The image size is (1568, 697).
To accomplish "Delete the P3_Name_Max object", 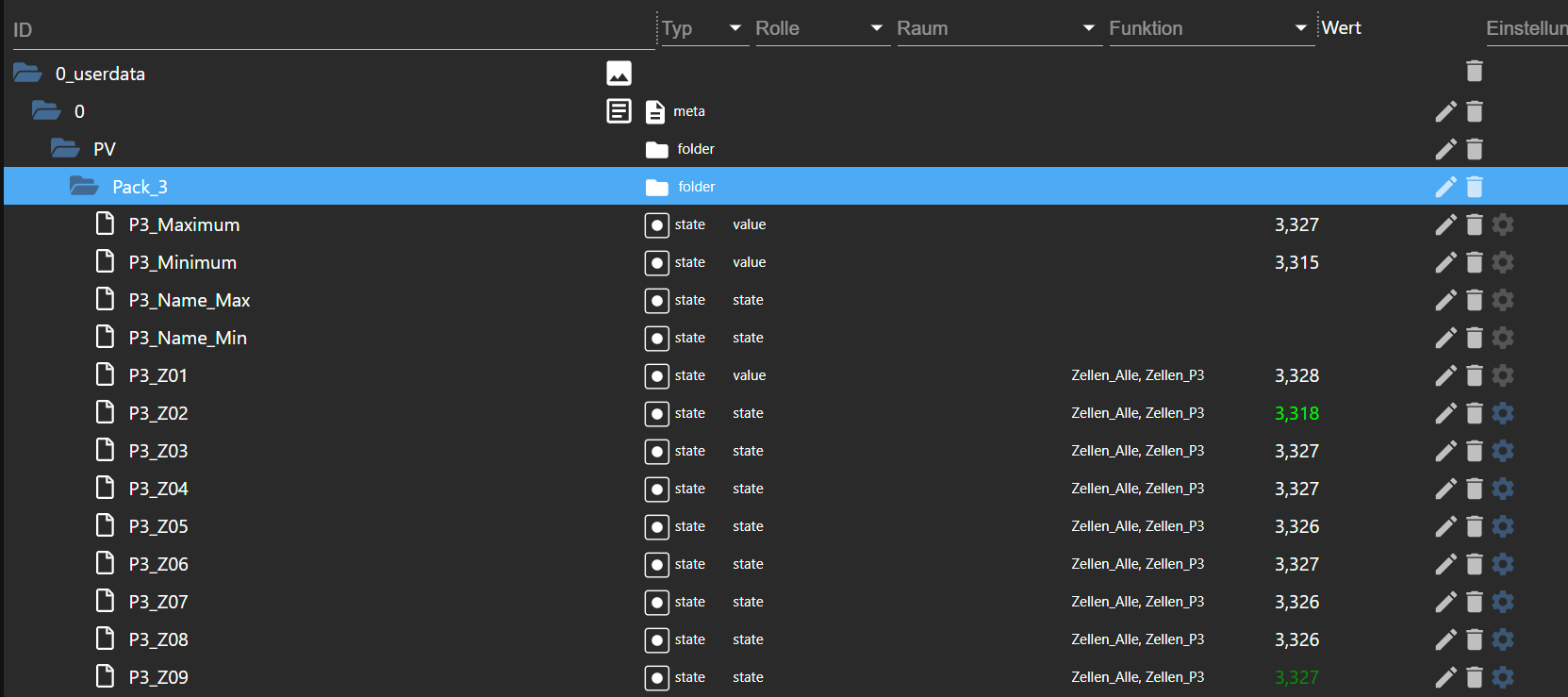I will point(1475,300).
